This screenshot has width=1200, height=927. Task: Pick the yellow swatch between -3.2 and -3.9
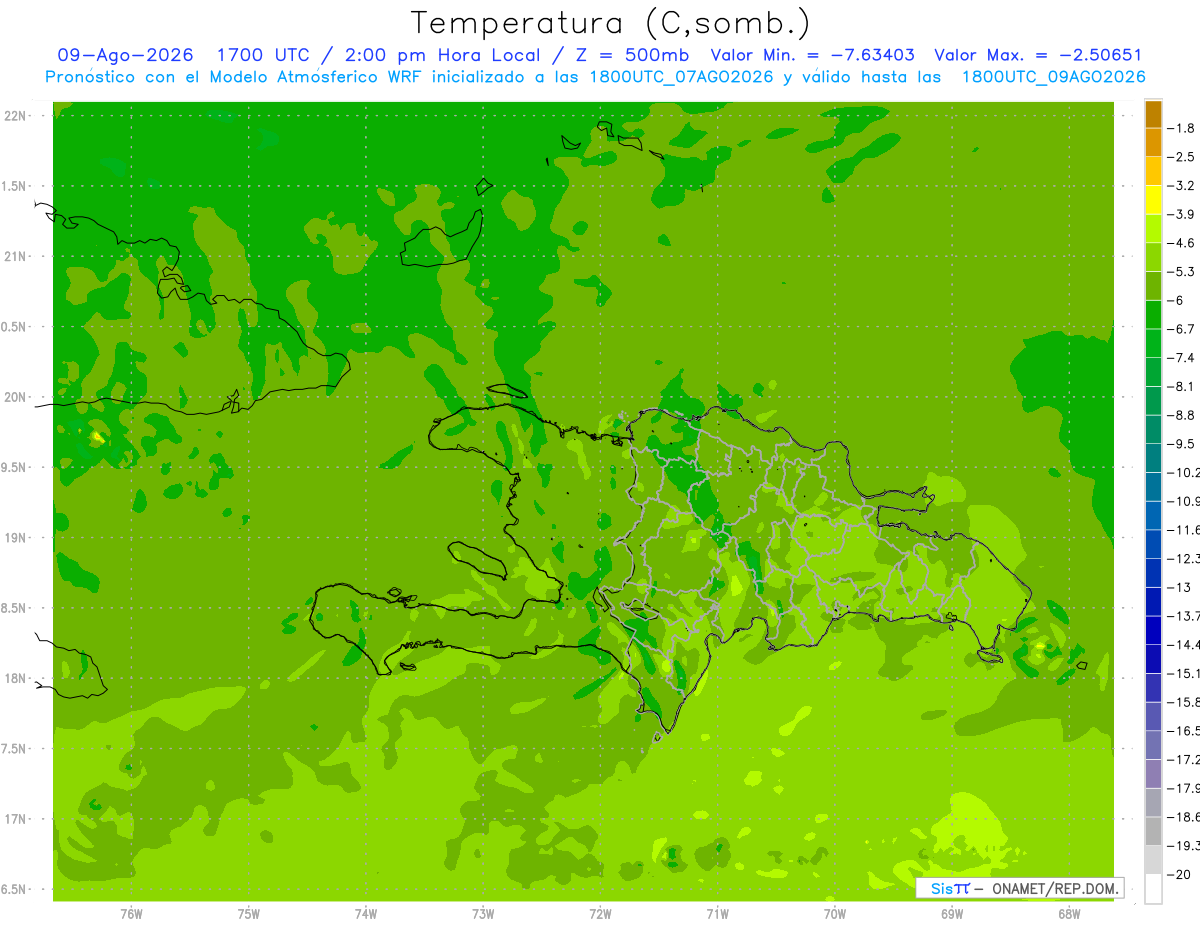1153,200
